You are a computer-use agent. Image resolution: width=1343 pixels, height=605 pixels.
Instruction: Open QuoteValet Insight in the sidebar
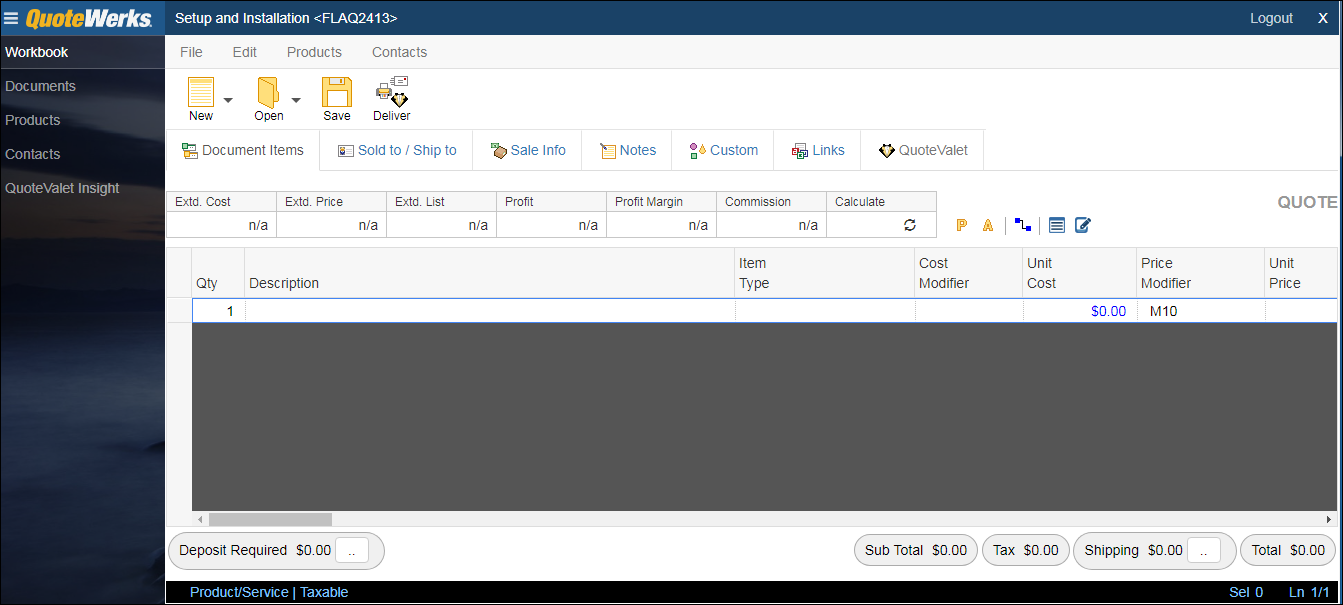(62, 188)
